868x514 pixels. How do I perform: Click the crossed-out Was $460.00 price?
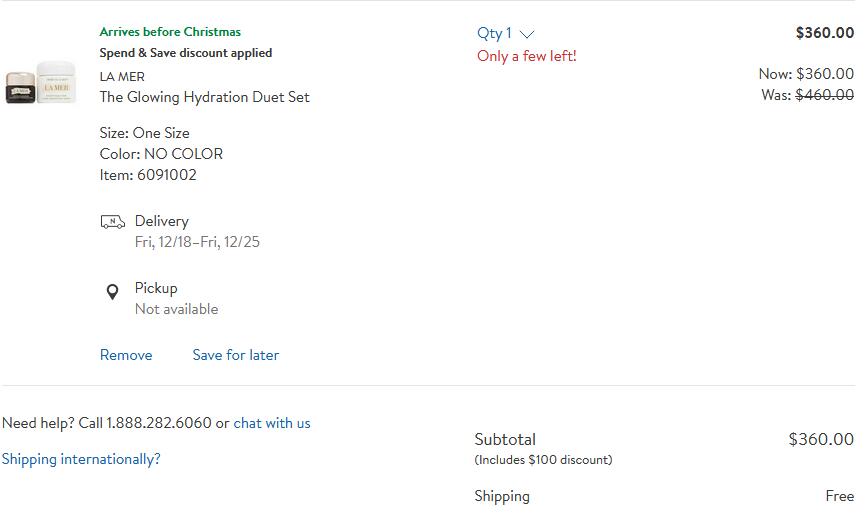tap(824, 95)
